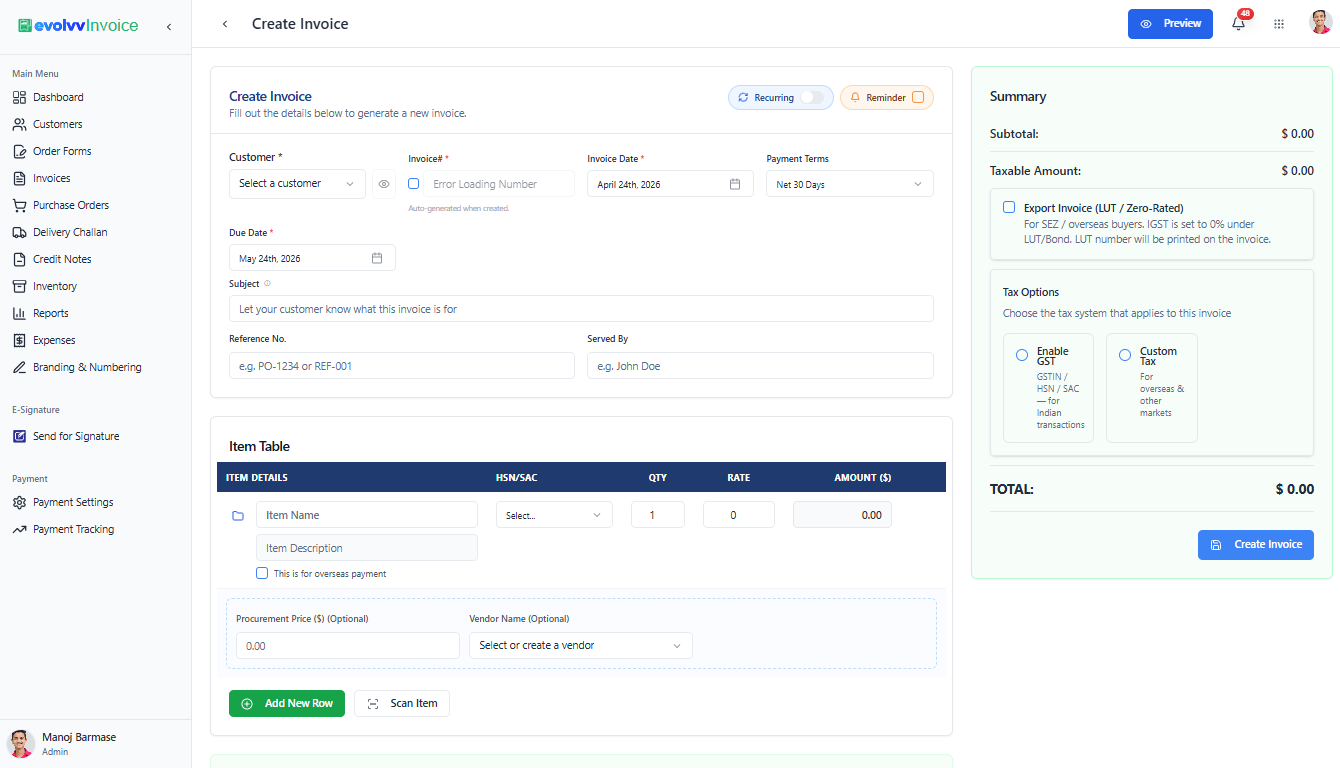The image size is (1340, 768).
Task: Open the Due Date field May 24th, 2026
Action: pyautogui.click(x=312, y=258)
